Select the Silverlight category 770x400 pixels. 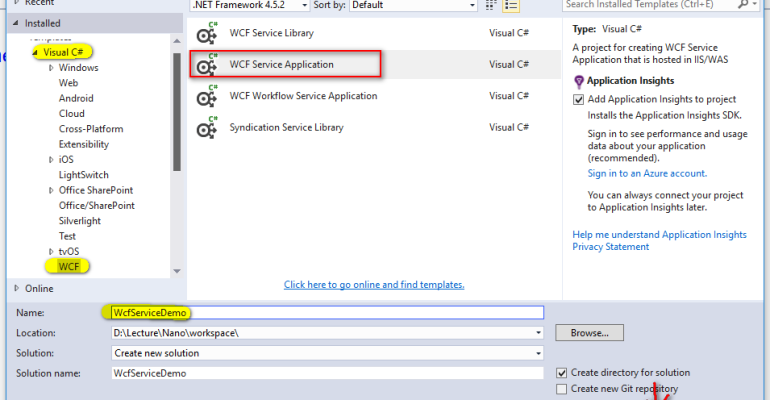[80, 220]
